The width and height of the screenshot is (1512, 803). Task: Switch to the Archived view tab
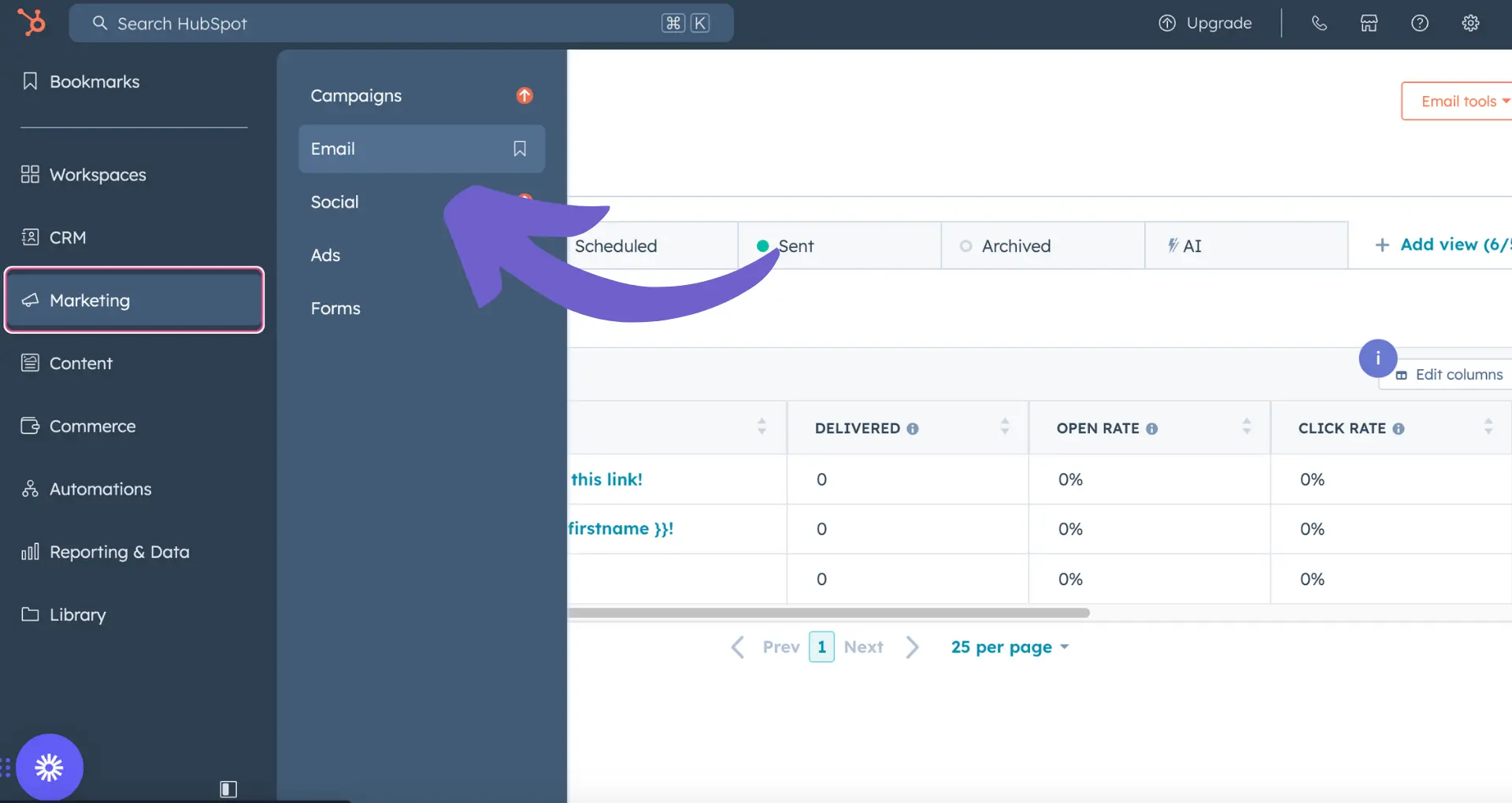[x=1043, y=246]
